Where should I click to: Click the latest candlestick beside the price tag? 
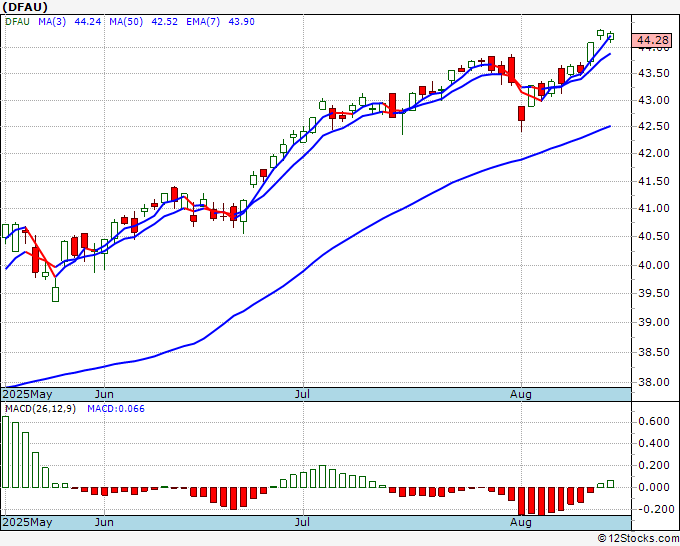[610, 37]
